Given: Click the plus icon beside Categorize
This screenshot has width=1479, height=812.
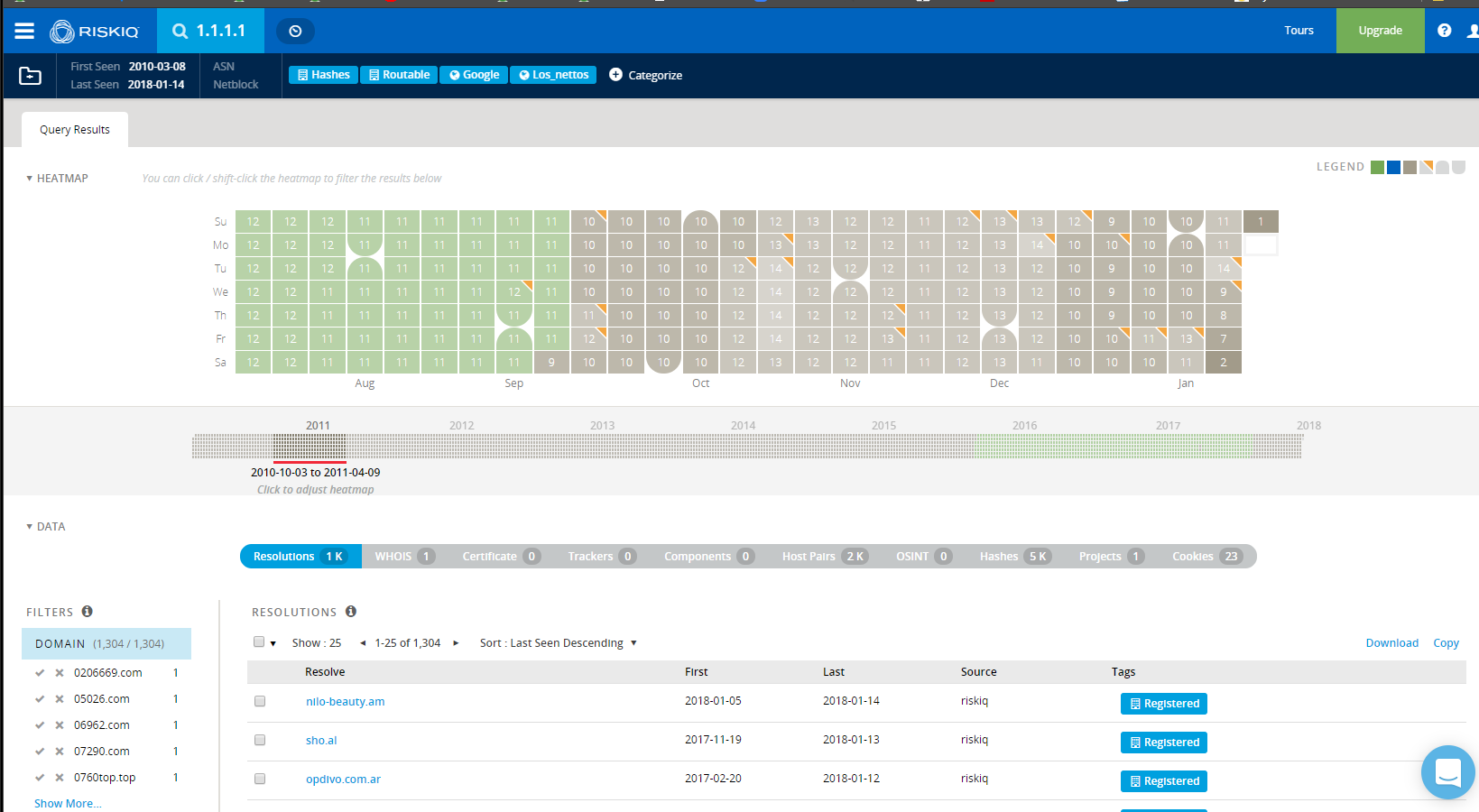Looking at the screenshot, I should (615, 75).
